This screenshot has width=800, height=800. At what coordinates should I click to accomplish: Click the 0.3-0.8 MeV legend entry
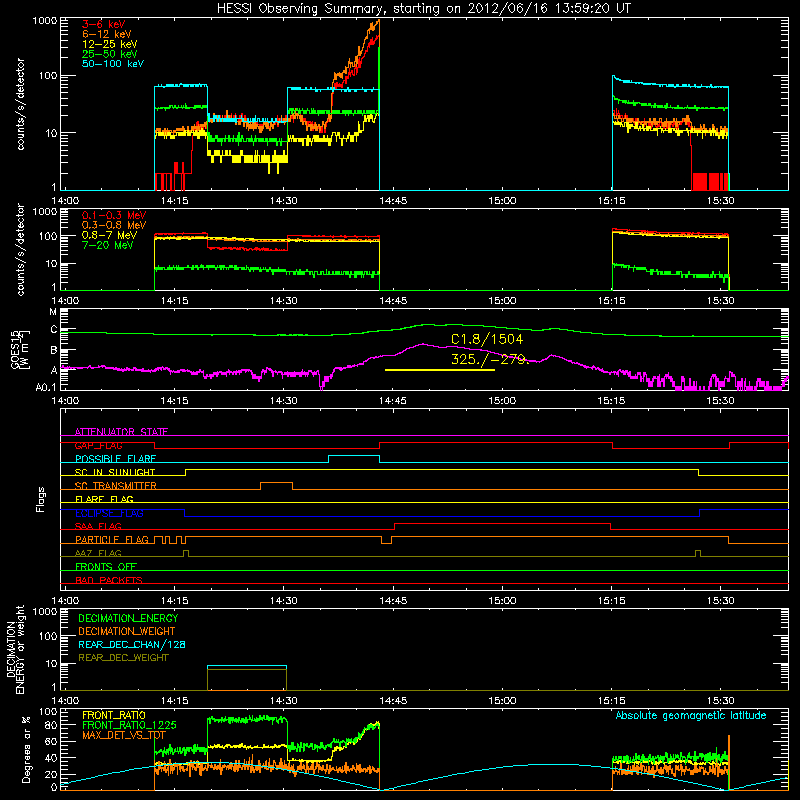(114, 226)
